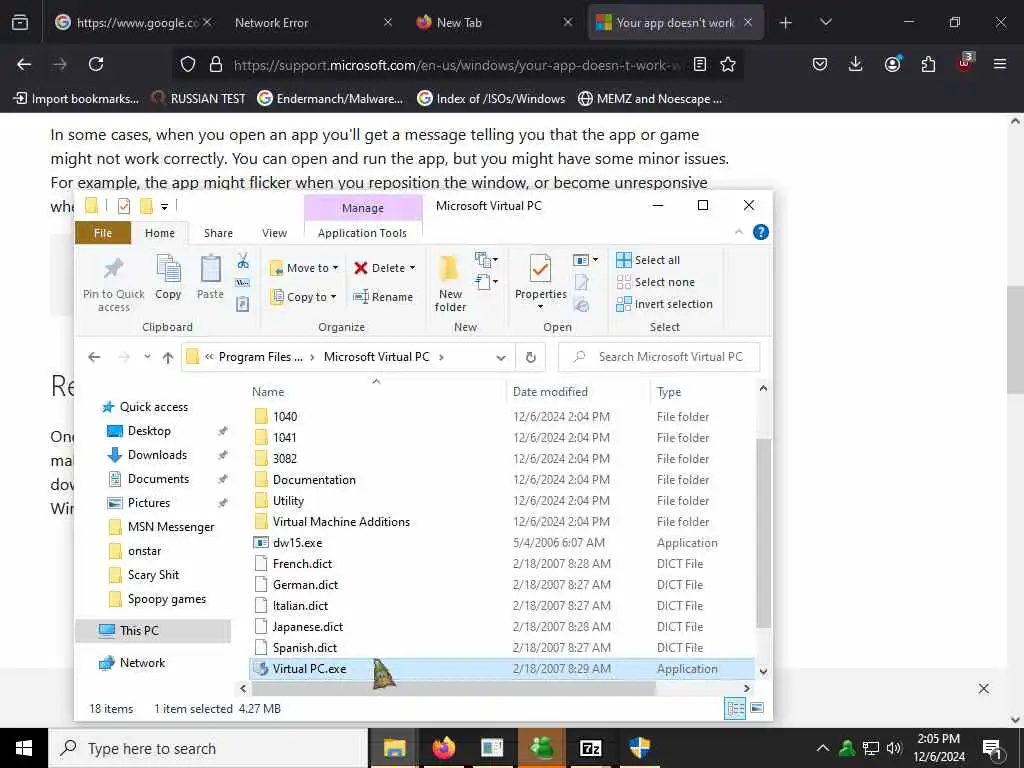Switch to the View ribbon tab
1024x768 pixels.
(x=274, y=233)
